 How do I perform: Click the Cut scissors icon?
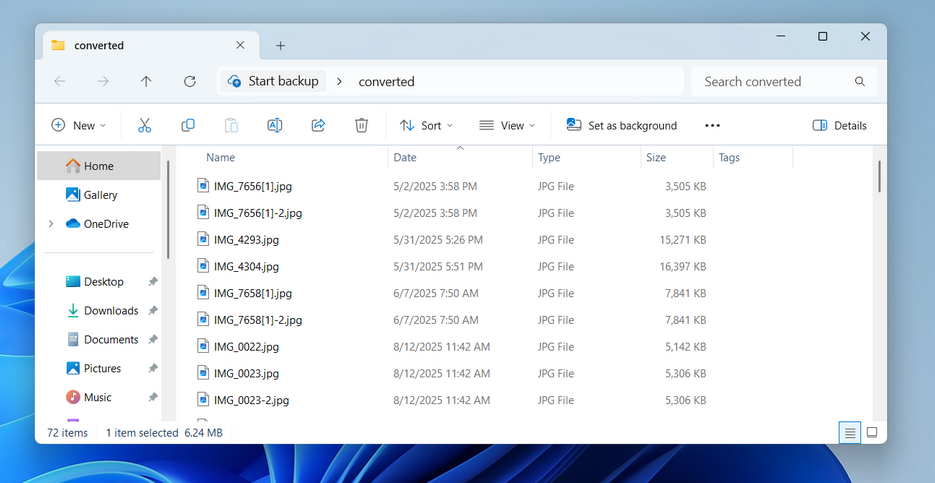click(144, 125)
